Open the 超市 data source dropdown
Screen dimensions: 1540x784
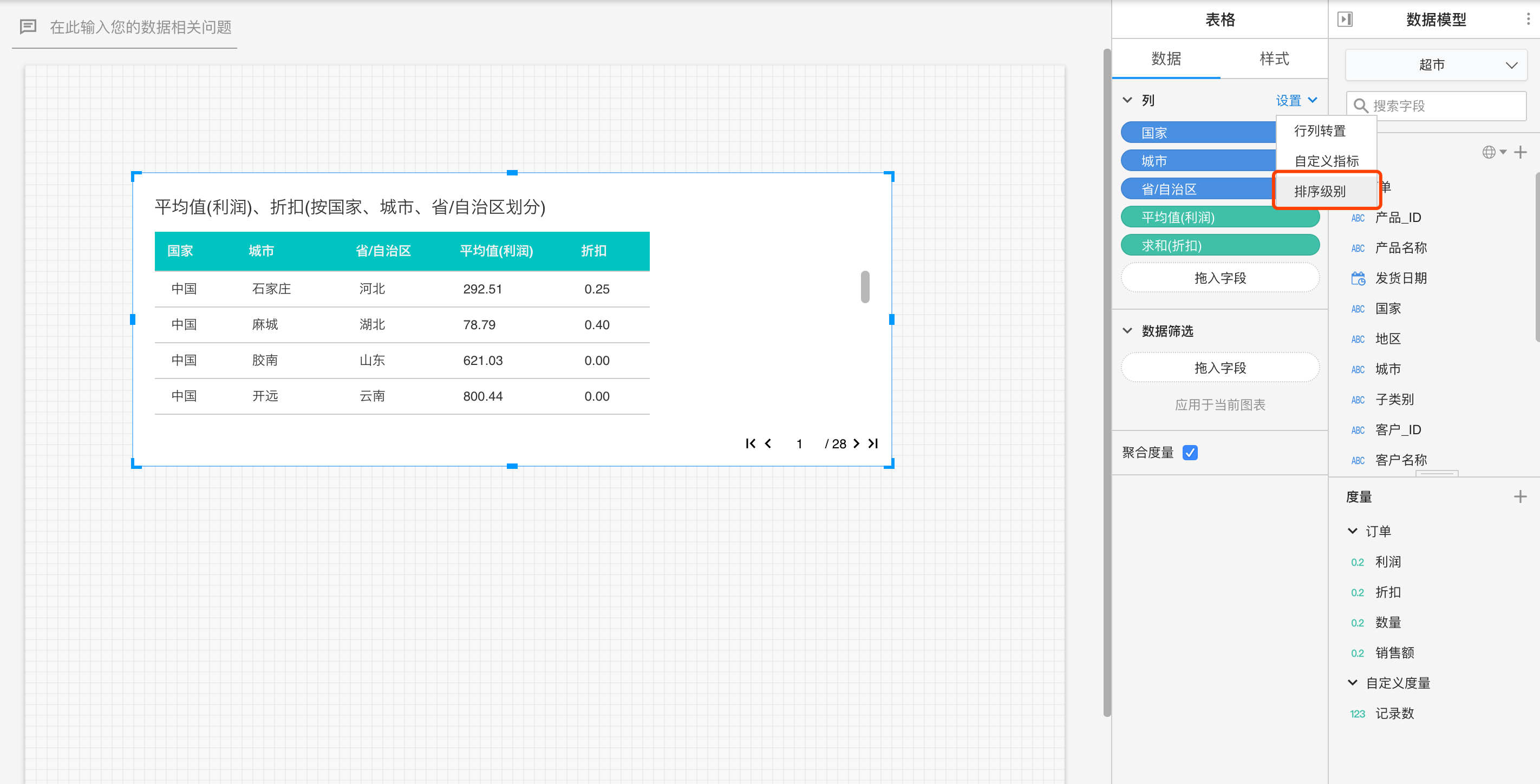point(1436,64)
